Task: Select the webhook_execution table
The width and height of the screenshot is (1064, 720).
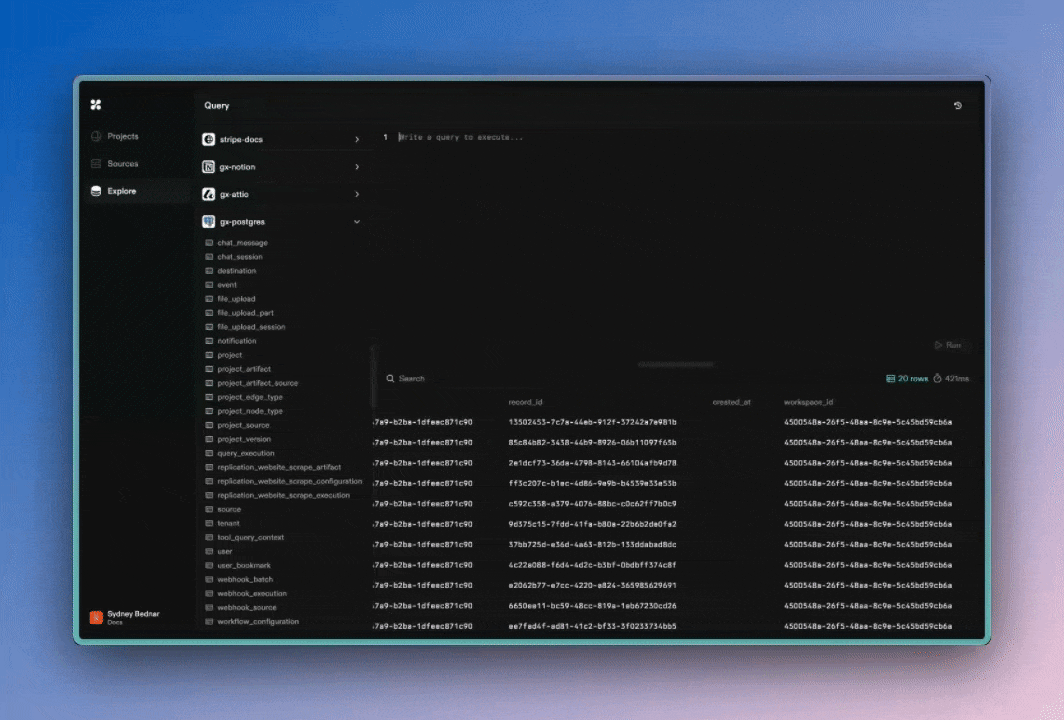Action: (252, 593)
